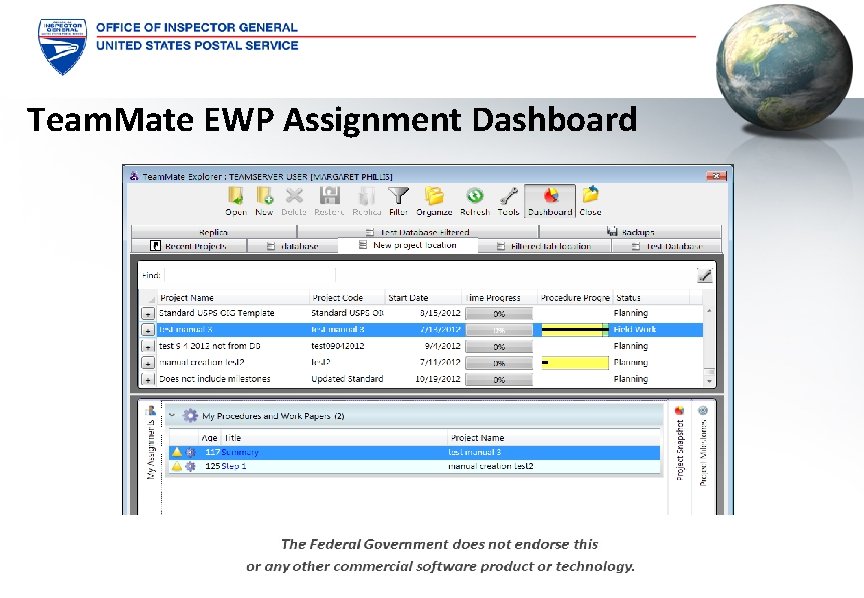Screen dimensions: 864x598
Task: Click the My Assignments person icon
Action: [150, 411]
